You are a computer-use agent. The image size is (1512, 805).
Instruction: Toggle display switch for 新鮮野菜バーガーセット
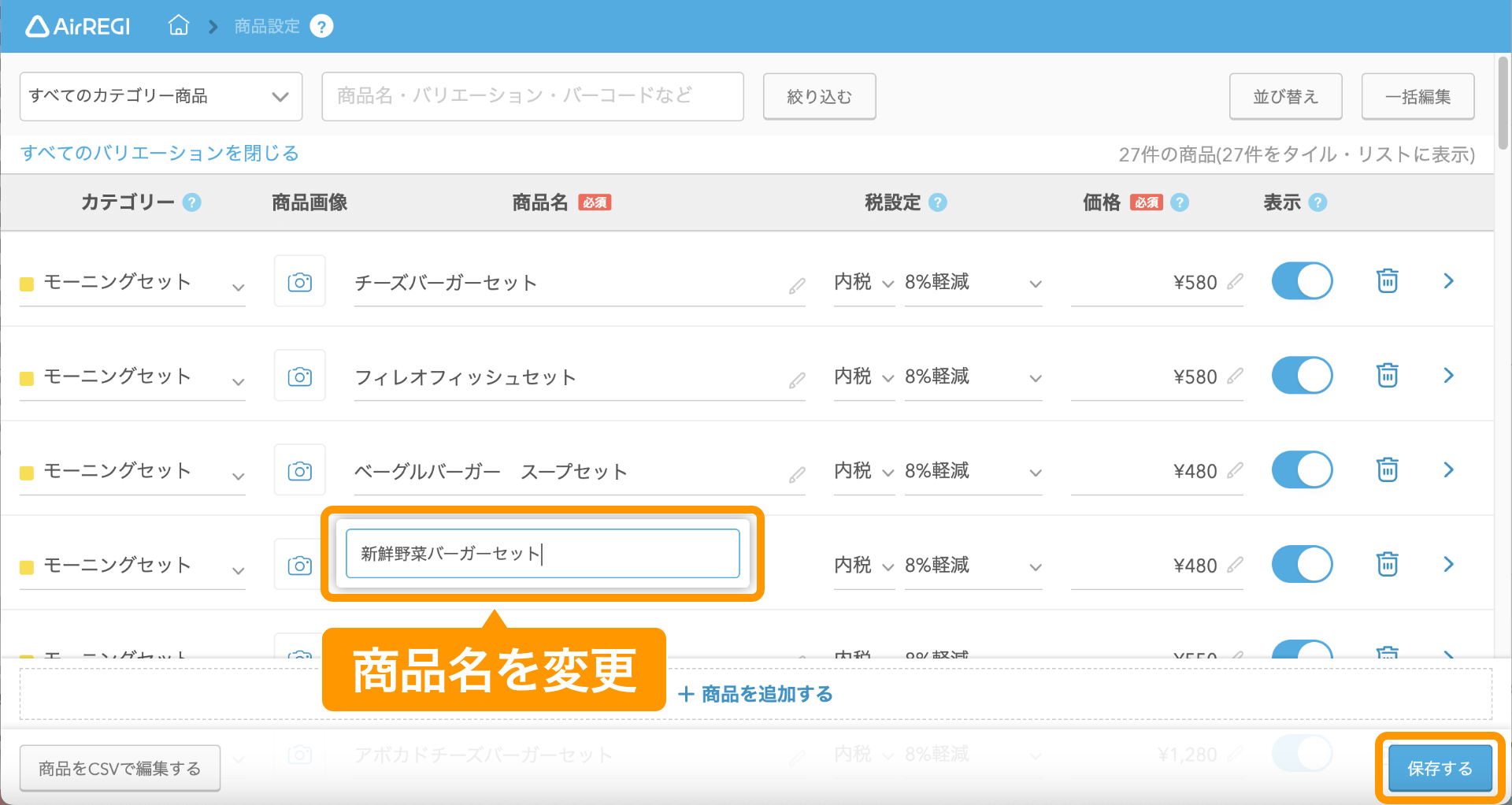click(x=1302, y=565)
